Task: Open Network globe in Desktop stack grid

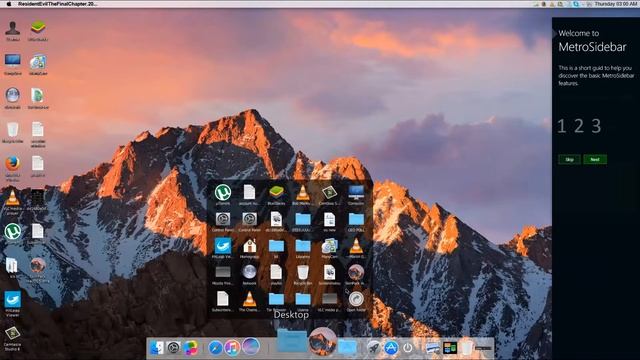Action: [249, 272]
